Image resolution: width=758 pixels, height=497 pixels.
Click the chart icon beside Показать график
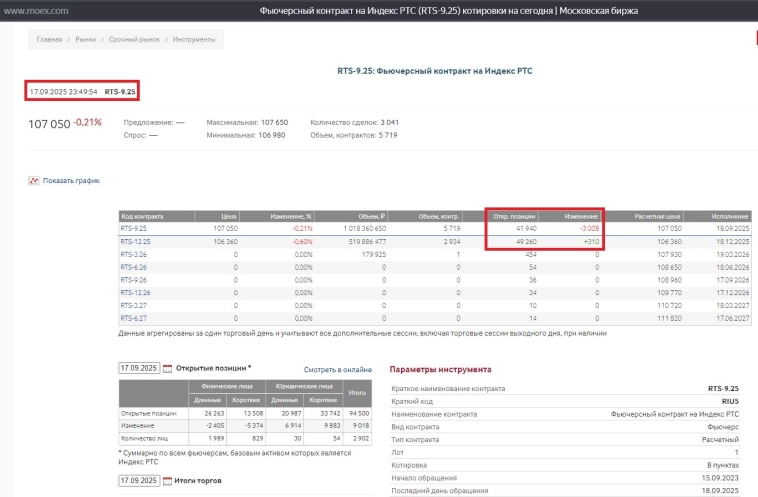coord(33,181)
